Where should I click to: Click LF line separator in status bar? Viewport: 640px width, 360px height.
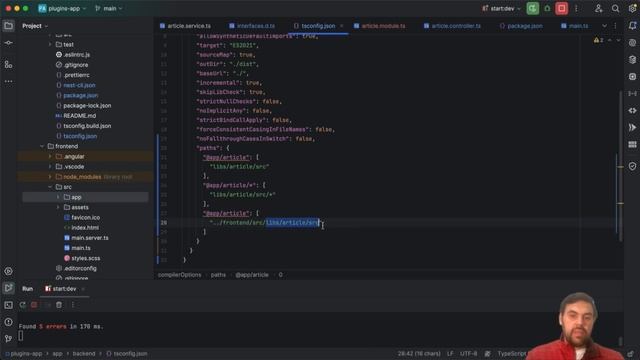[x=450, y=353]
